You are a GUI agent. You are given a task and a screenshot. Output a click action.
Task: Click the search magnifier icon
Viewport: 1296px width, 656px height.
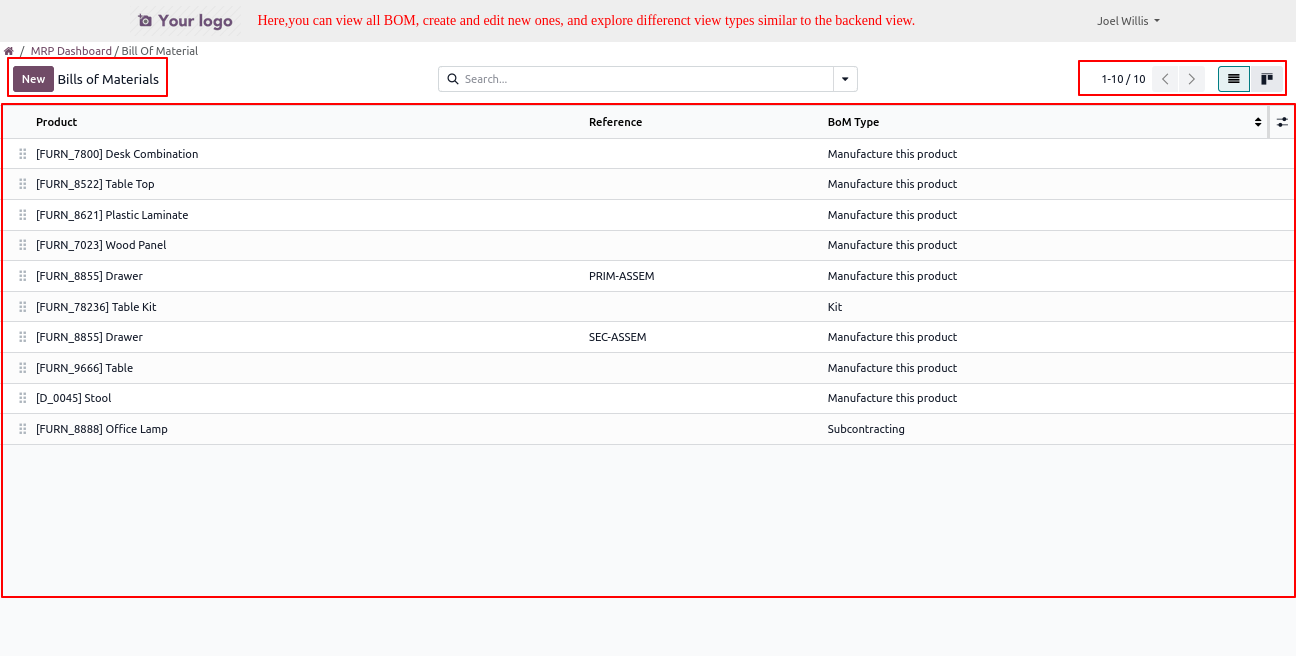click(x=452, y=79)
